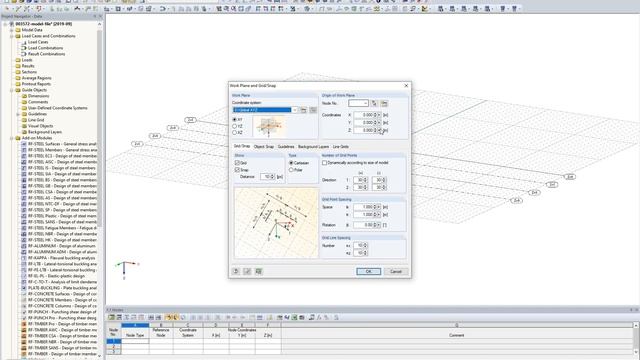Select Printout Reports folder in navigator
The image size is (640, 360).
pyautogui.click(x=36, y=84)
